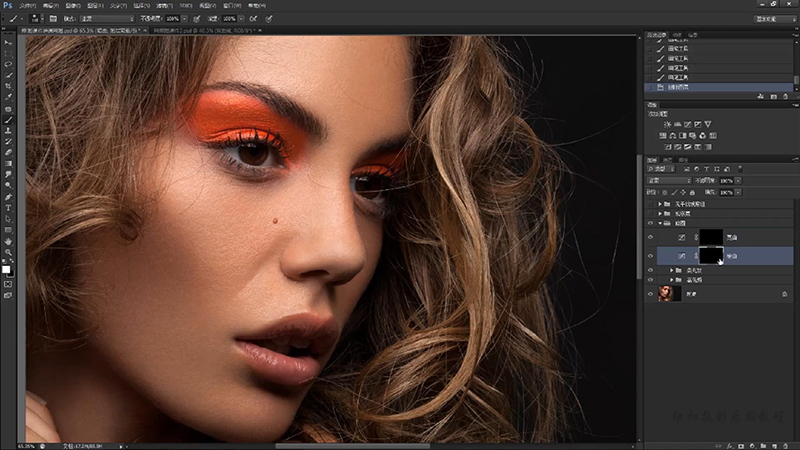This screenshot has width=800, height=450.
Task: Click the create new layer icon
Action: click(774, 446)
